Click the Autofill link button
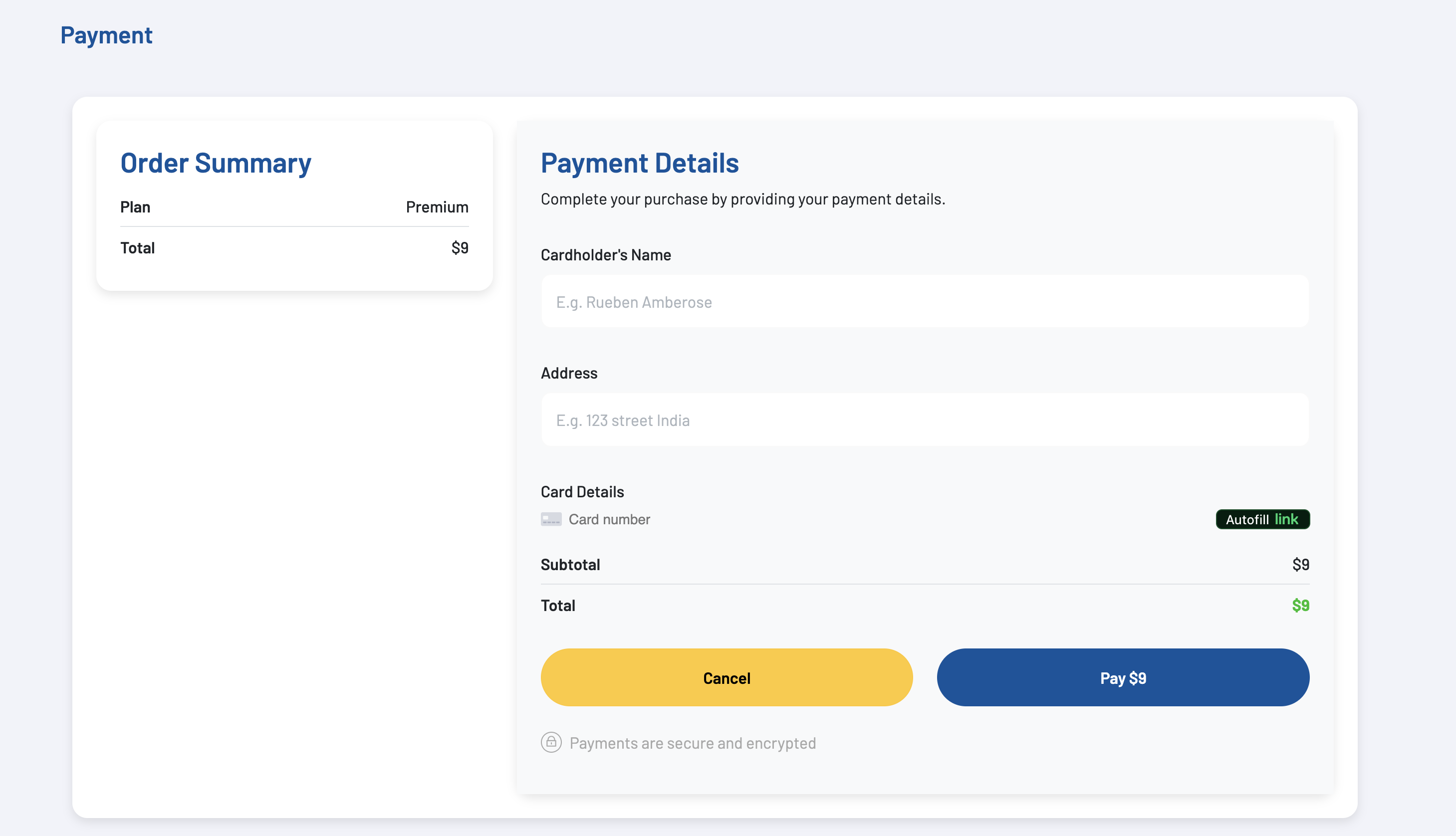Viewport: 1456px width, 836px height. tap(1262, 519)
